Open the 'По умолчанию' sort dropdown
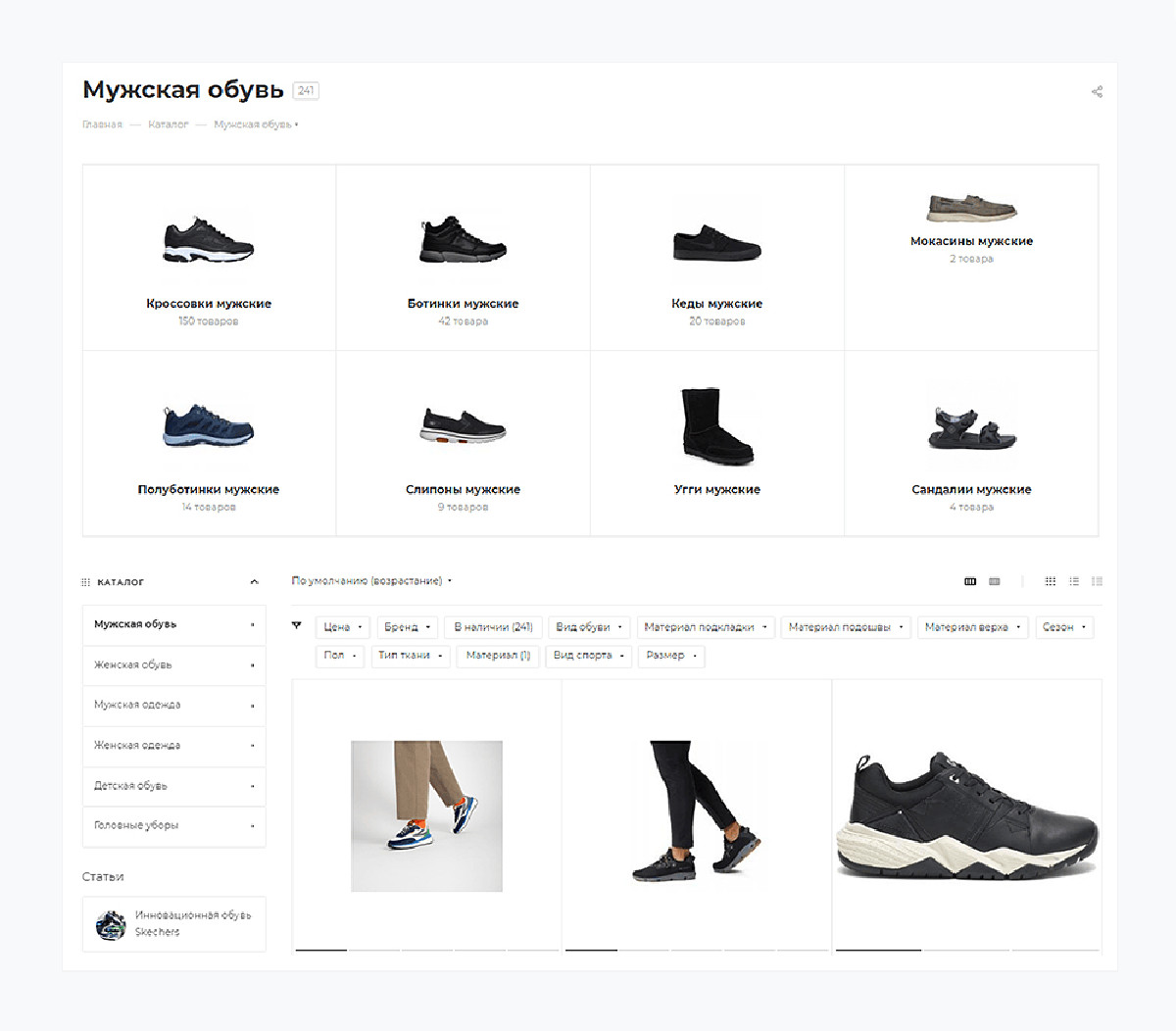Screen dimensions: 1176x1031 pyautogui.click(x=371, y=581)
